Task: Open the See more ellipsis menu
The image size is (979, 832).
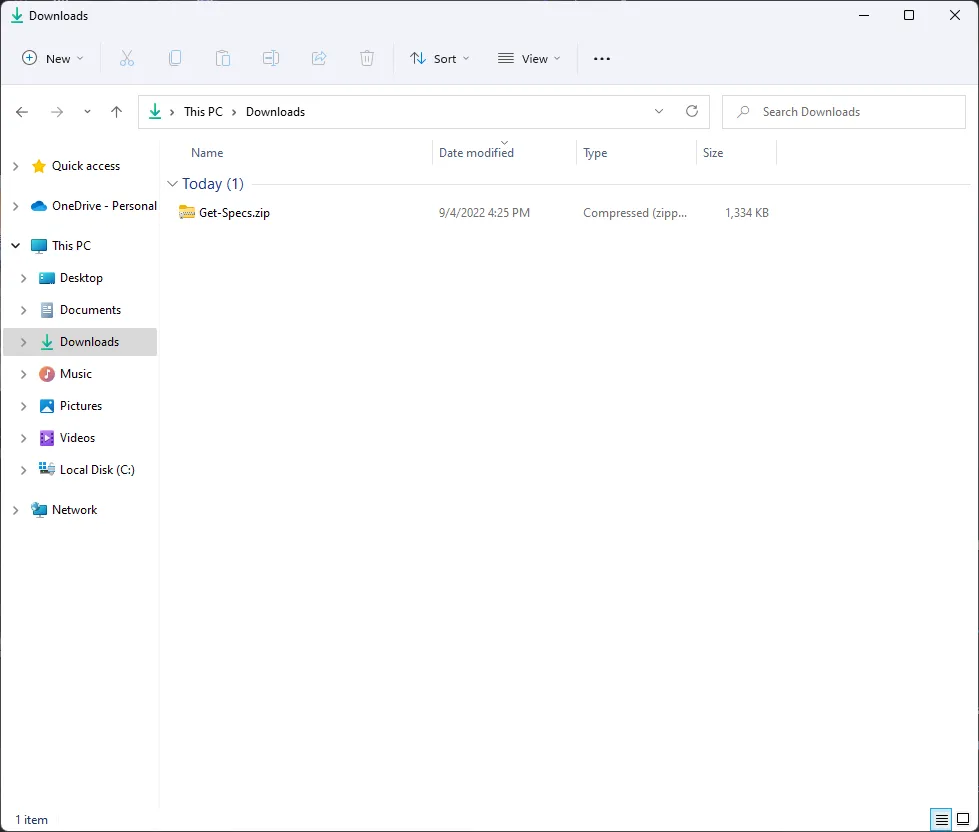Action: point(601,58)
